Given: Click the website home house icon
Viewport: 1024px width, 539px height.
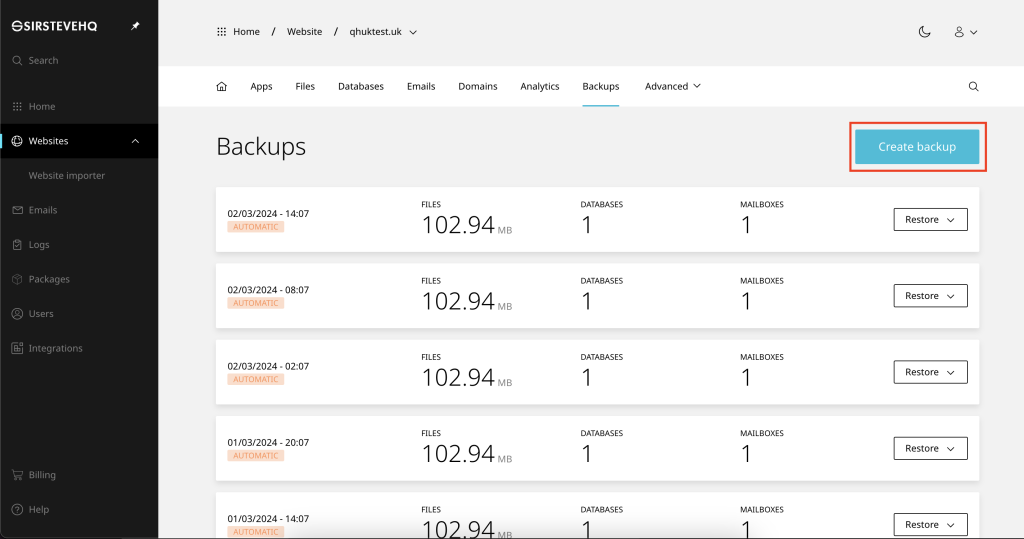Looking at the screenshot, I should pyautogui.click(x=221, y=86).
